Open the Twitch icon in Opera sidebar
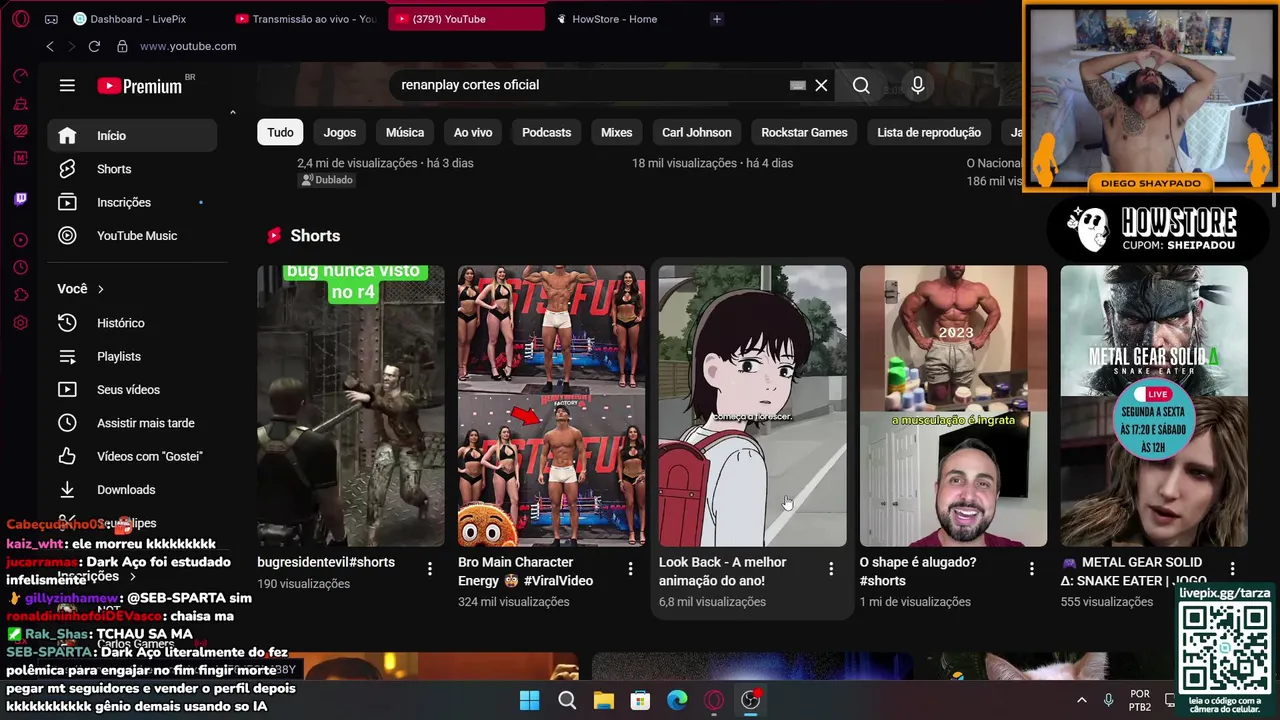This screenshot has height=720, width=1280. tap(20, 199)
